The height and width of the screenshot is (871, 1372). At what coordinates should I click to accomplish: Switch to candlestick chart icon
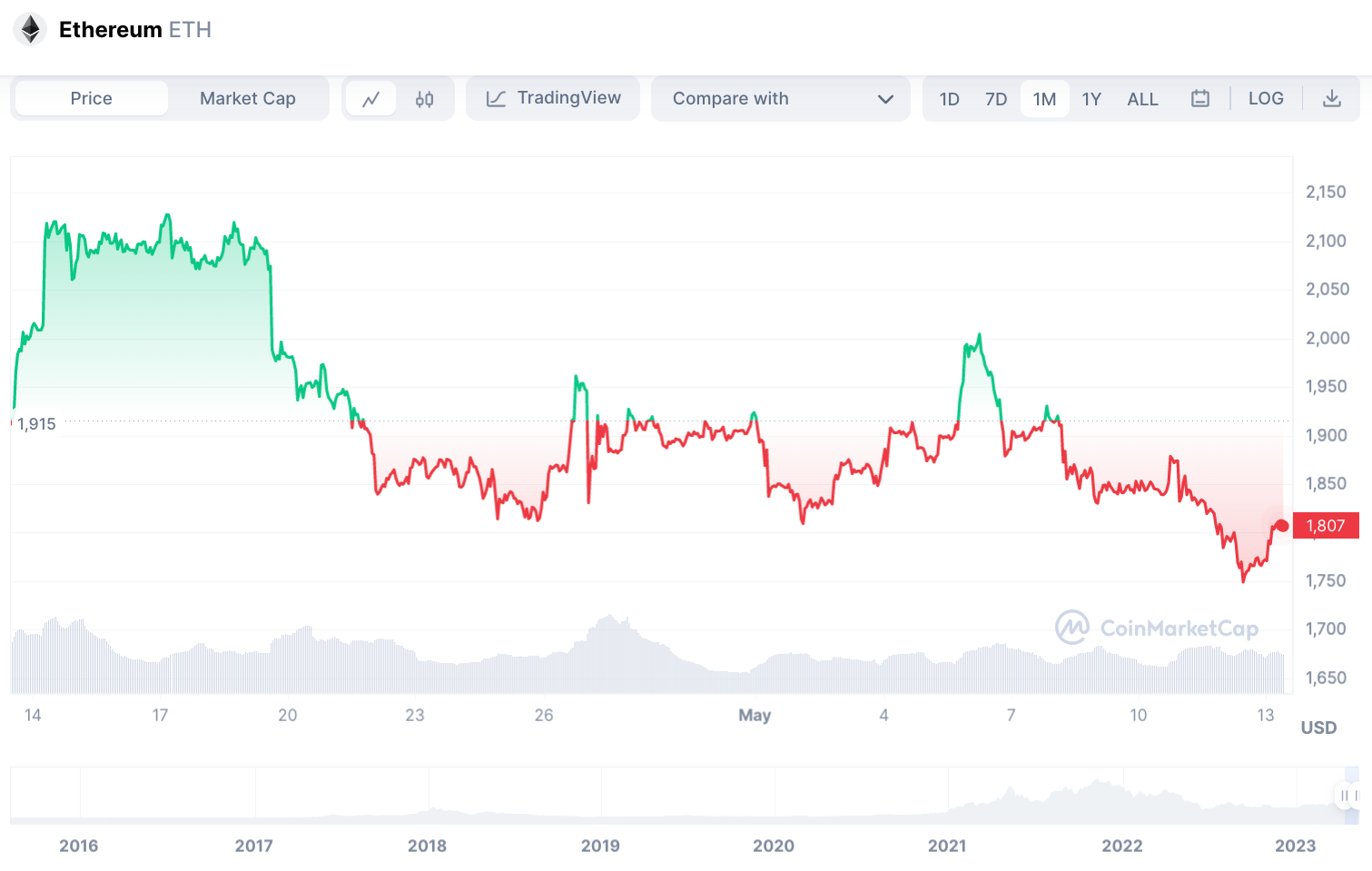click(424, 99)
